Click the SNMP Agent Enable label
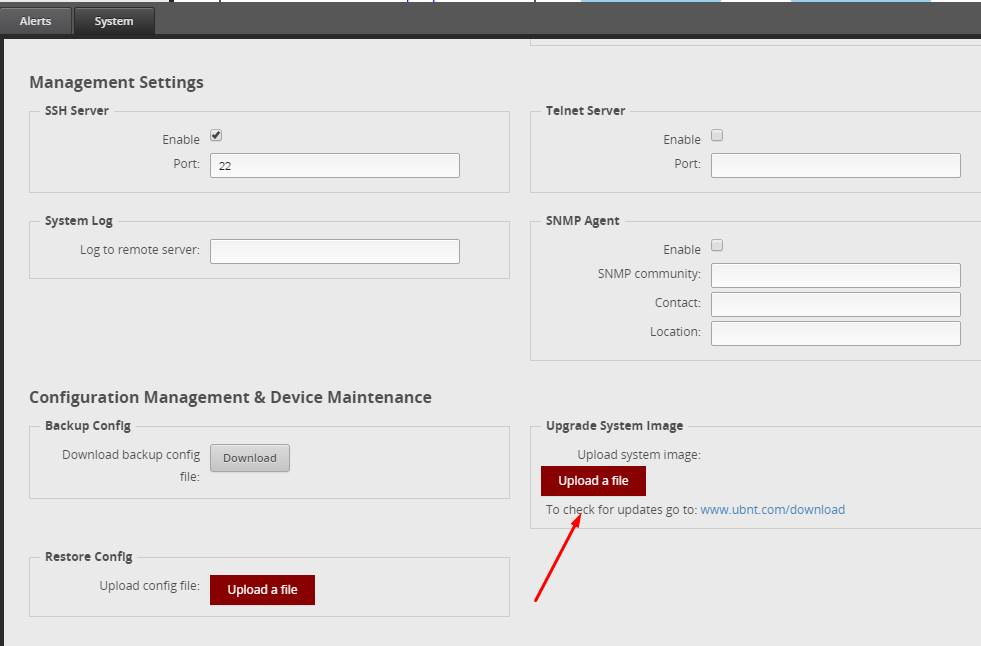The height and width of the screenshot is (646, 981). coord(682,250)
